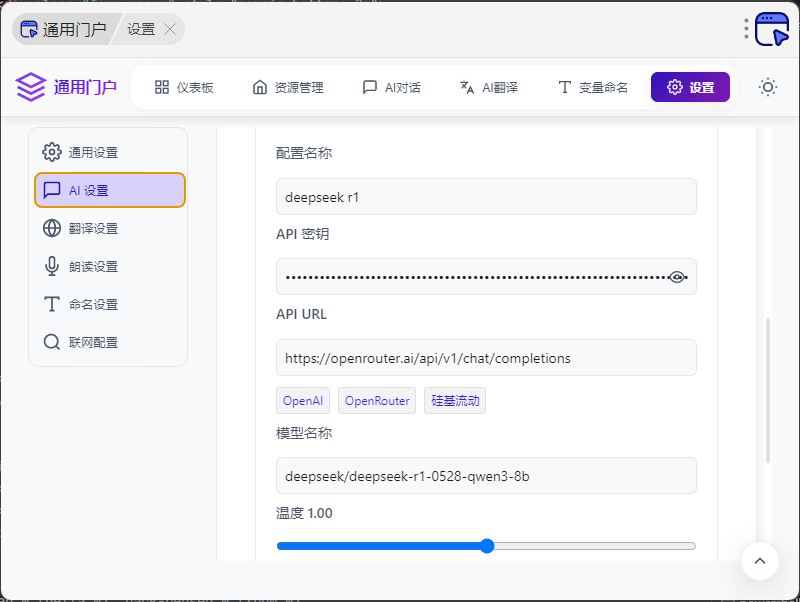Screen dimensions: 800x602
Task: Switch to AI翻译 page
Action: 488,87
